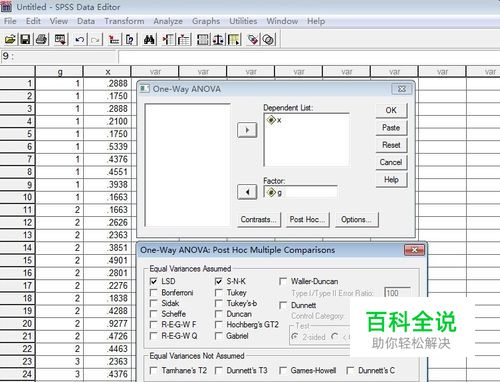Click left arrow button beside Factor field
Viewport: 500px width, 382px height.
point(247,192)
